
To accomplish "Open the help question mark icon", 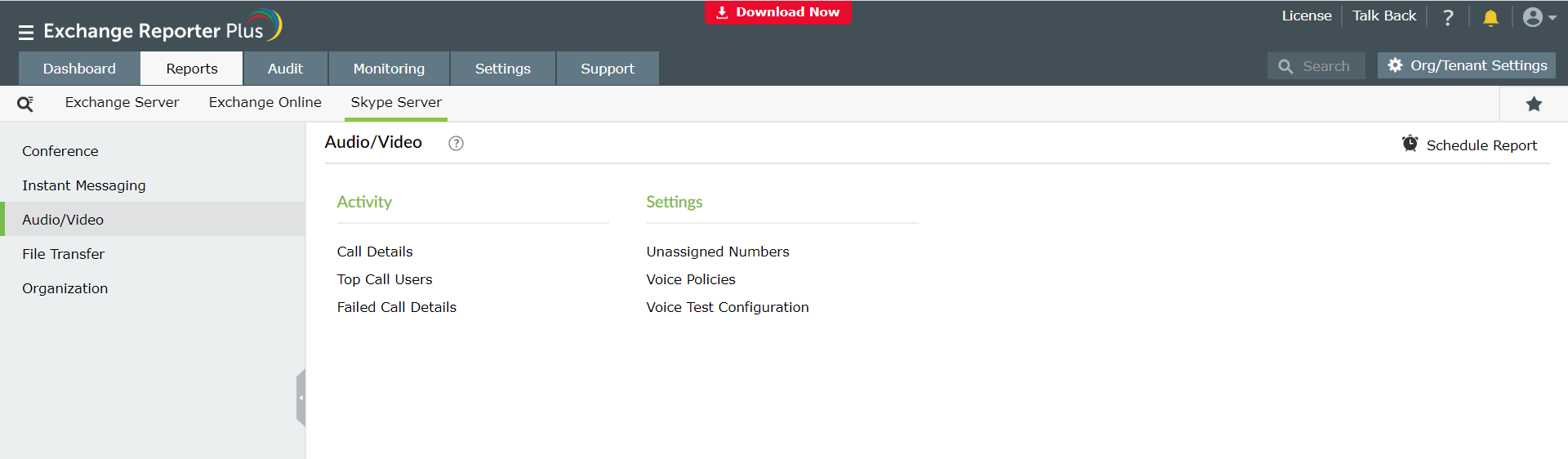I will tap(1448, 17).
